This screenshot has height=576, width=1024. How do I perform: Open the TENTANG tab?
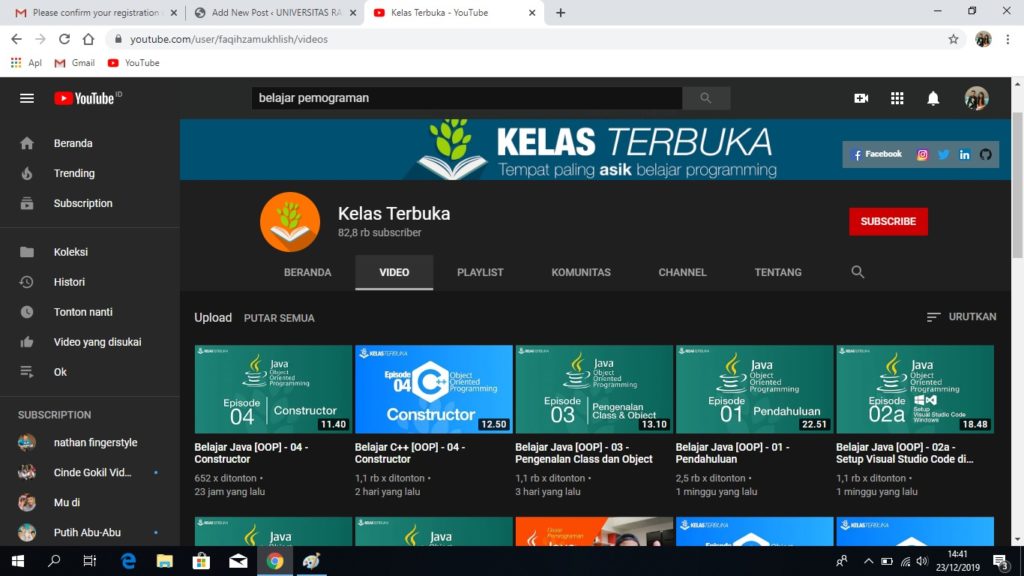tap(778, 272)
